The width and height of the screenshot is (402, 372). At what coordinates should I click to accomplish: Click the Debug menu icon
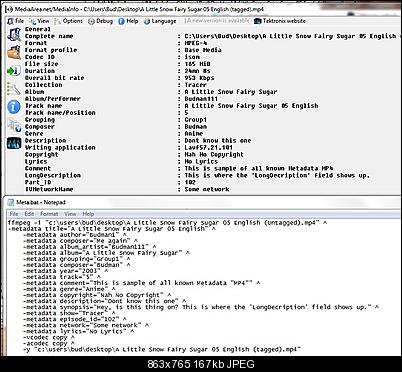[x=91, y=21]
